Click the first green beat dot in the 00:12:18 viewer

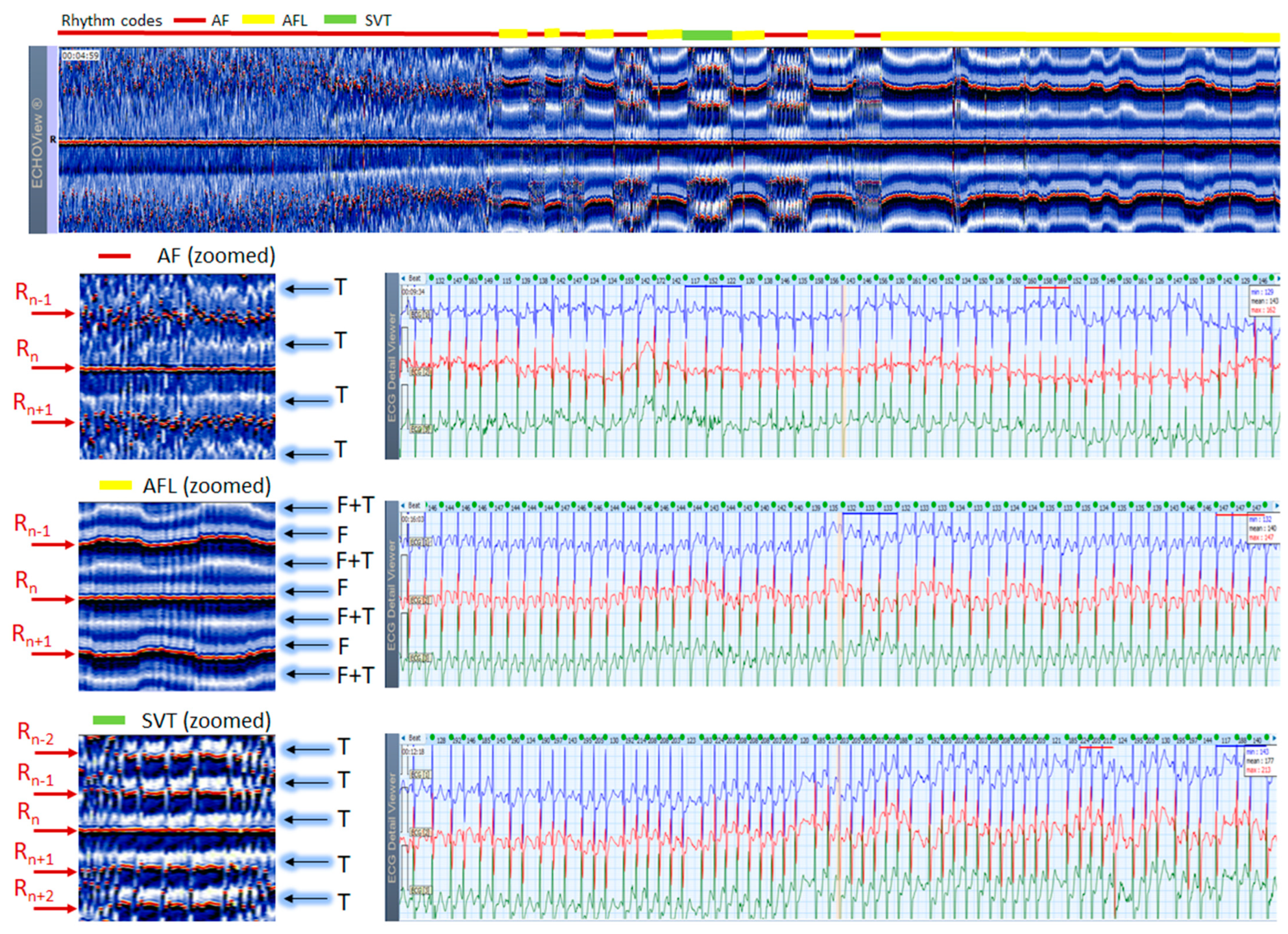point(432,738)
